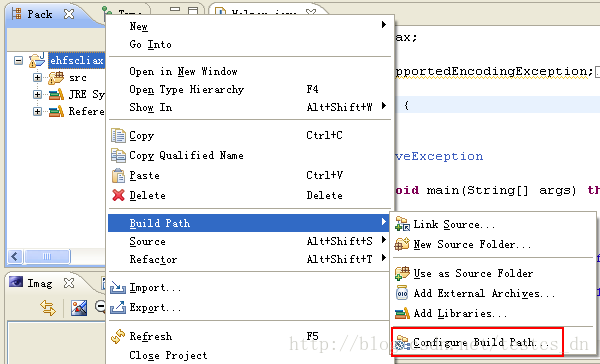Click the src package folder icon
The image size is (600, 364).
pyautogui.click(x=56, y=78)
